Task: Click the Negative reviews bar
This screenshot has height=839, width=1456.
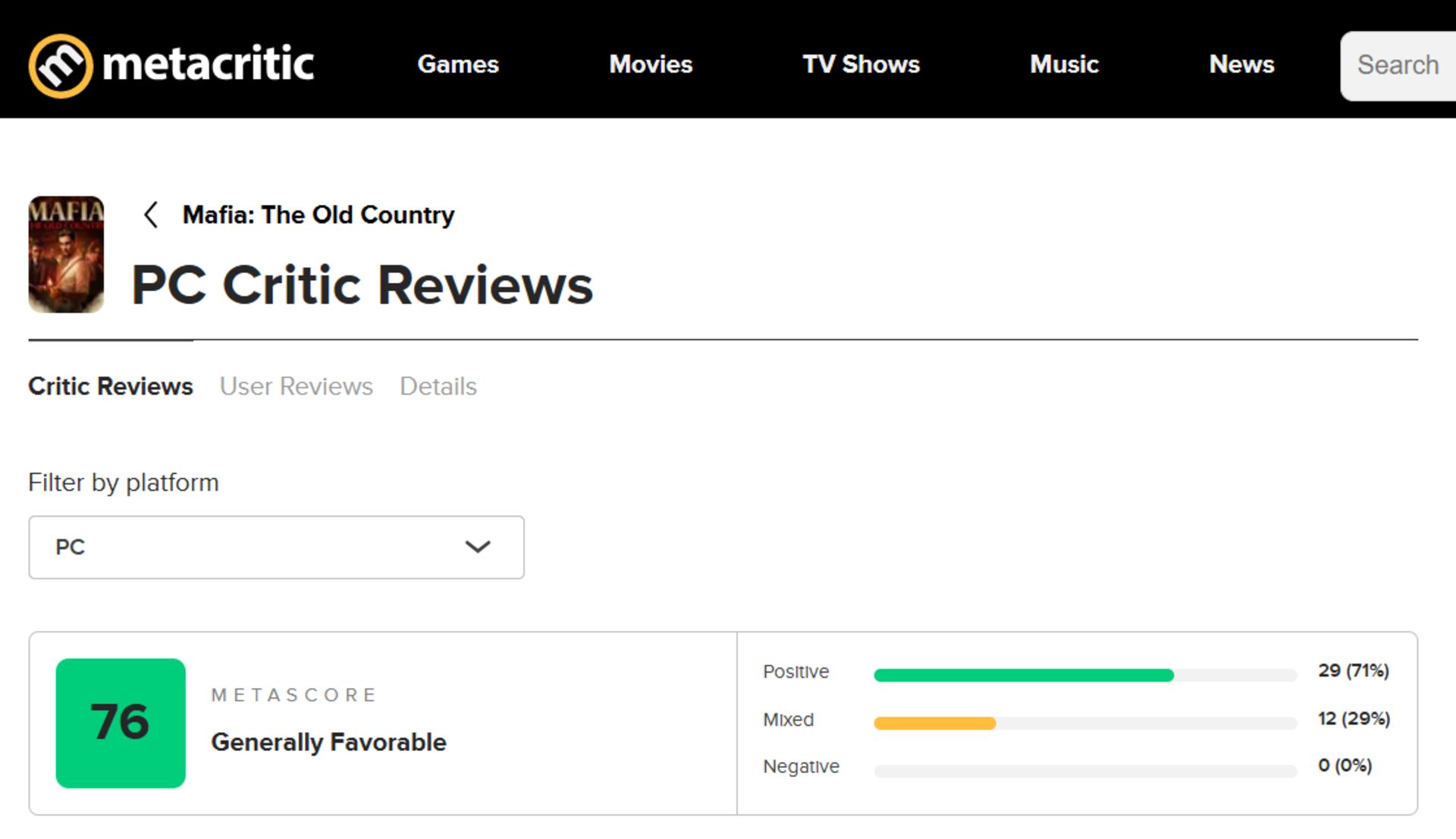Action: click(x=1085, y=771)
